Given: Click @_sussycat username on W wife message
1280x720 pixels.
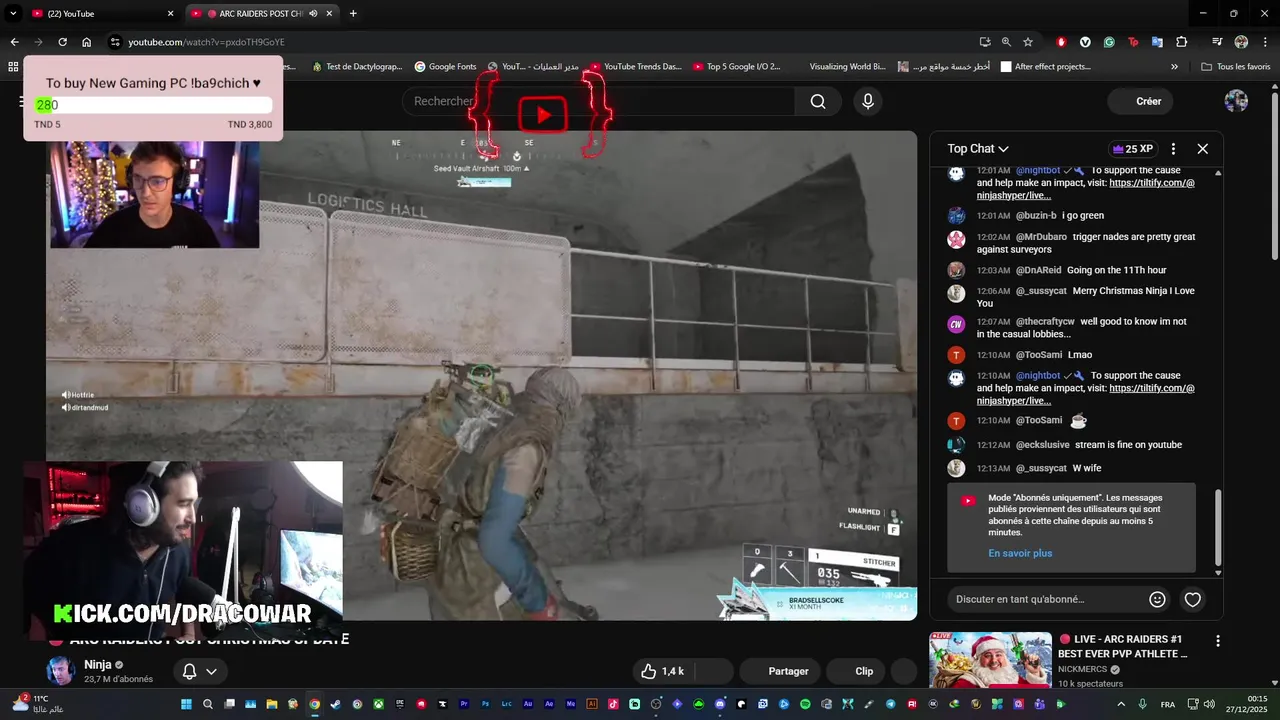Looking at the screenshot, I should pyautogui.click(x=1041, y=468).
